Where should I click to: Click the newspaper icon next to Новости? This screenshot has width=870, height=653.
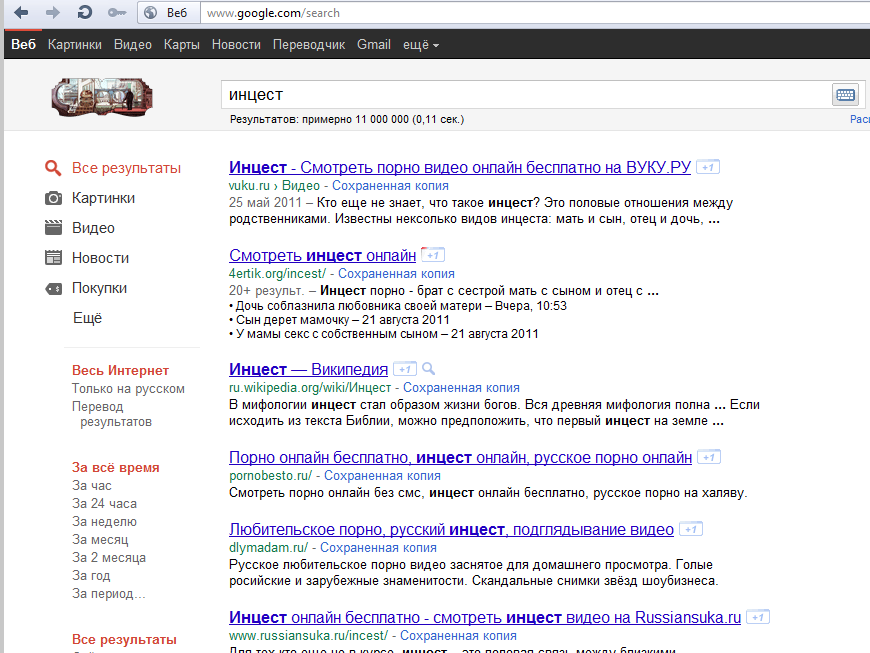53,257
